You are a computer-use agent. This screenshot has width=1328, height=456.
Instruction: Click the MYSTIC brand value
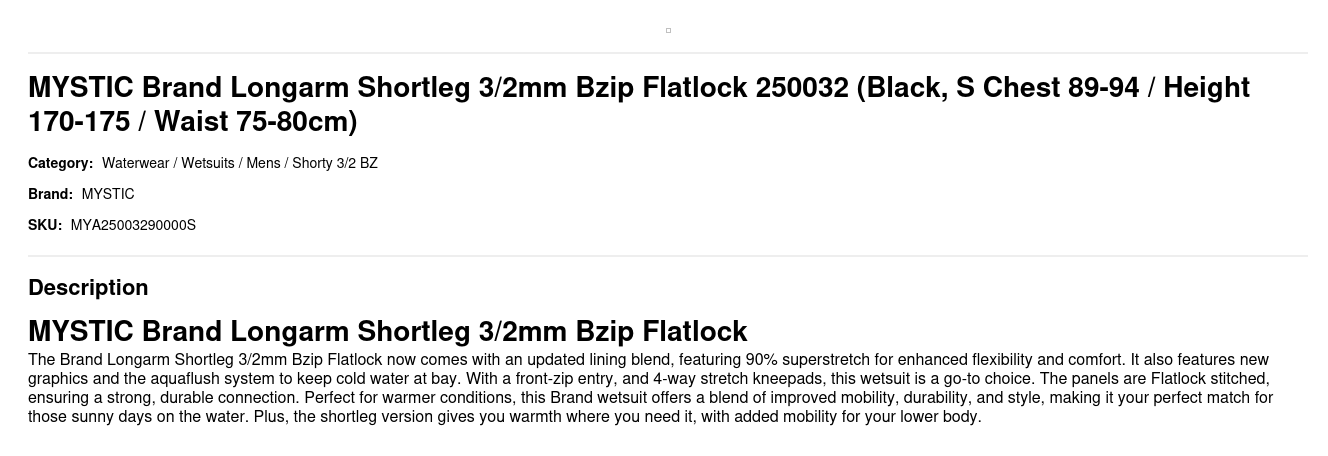pos(108,194)
